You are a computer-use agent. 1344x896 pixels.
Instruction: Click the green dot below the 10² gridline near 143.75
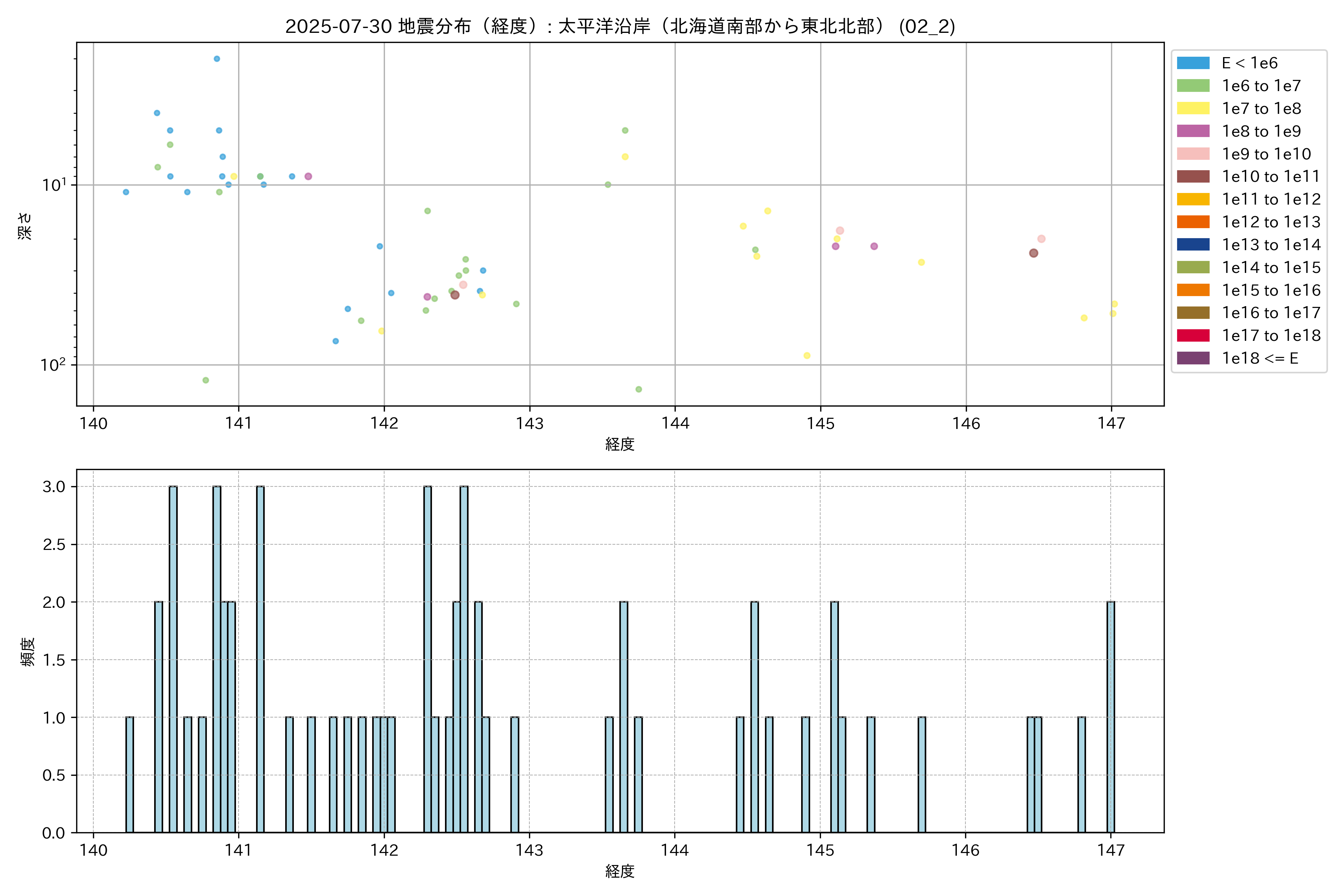tap(638, 389)
